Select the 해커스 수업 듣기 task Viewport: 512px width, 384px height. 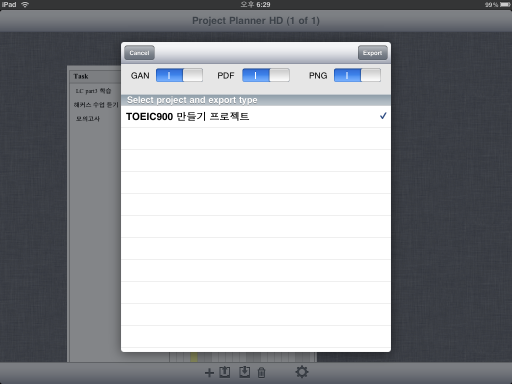point(96,105)
